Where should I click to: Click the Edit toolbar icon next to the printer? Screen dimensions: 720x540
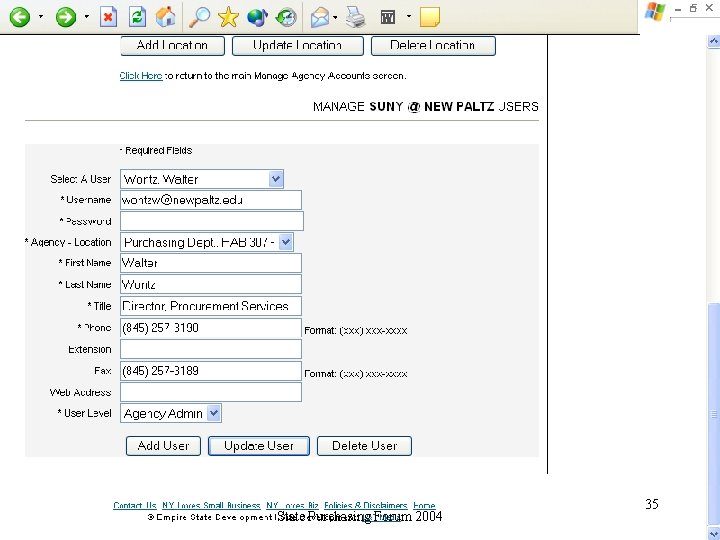pyautogui.click(x=388, y=17)
